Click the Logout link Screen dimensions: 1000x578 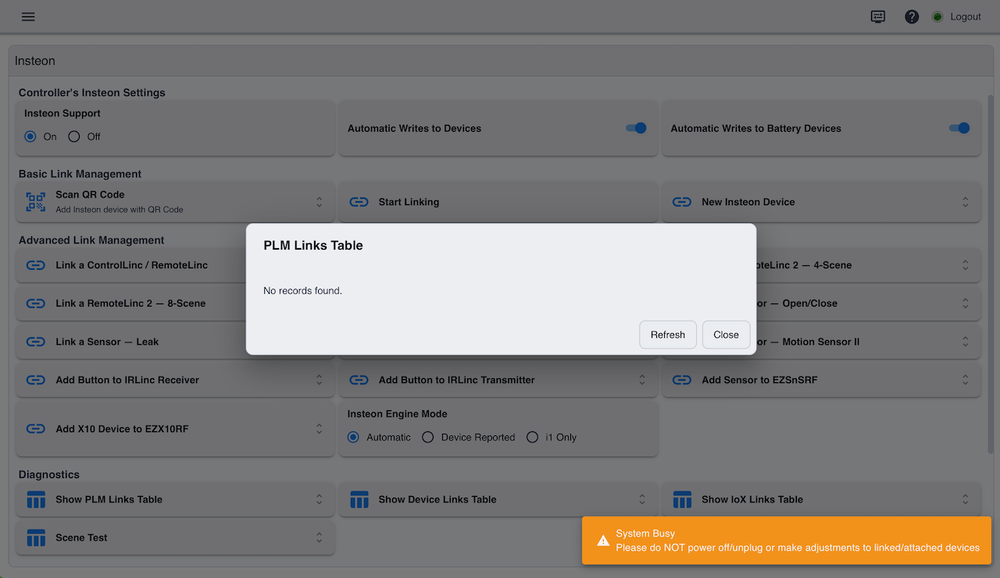coord(966,17)
